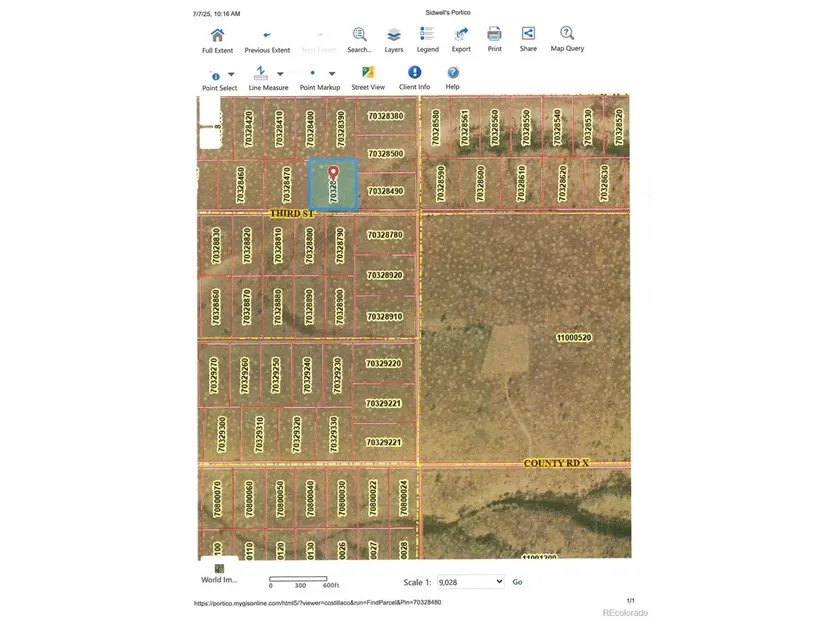The height and width of the screenshot is (619, 825).
Task: Share this map view
Action: click(528, 35)
